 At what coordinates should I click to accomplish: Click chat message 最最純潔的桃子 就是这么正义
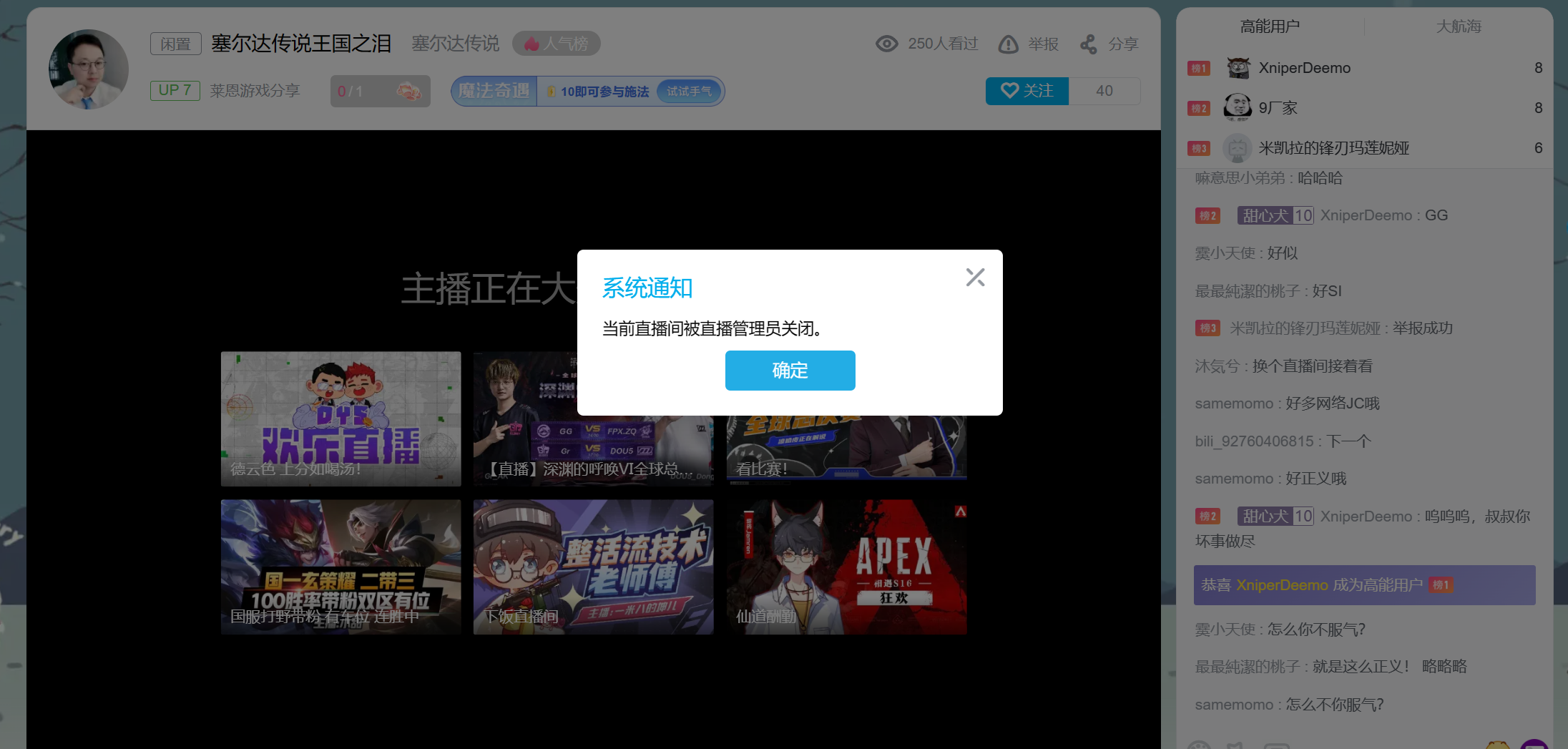coord(1331,666)
